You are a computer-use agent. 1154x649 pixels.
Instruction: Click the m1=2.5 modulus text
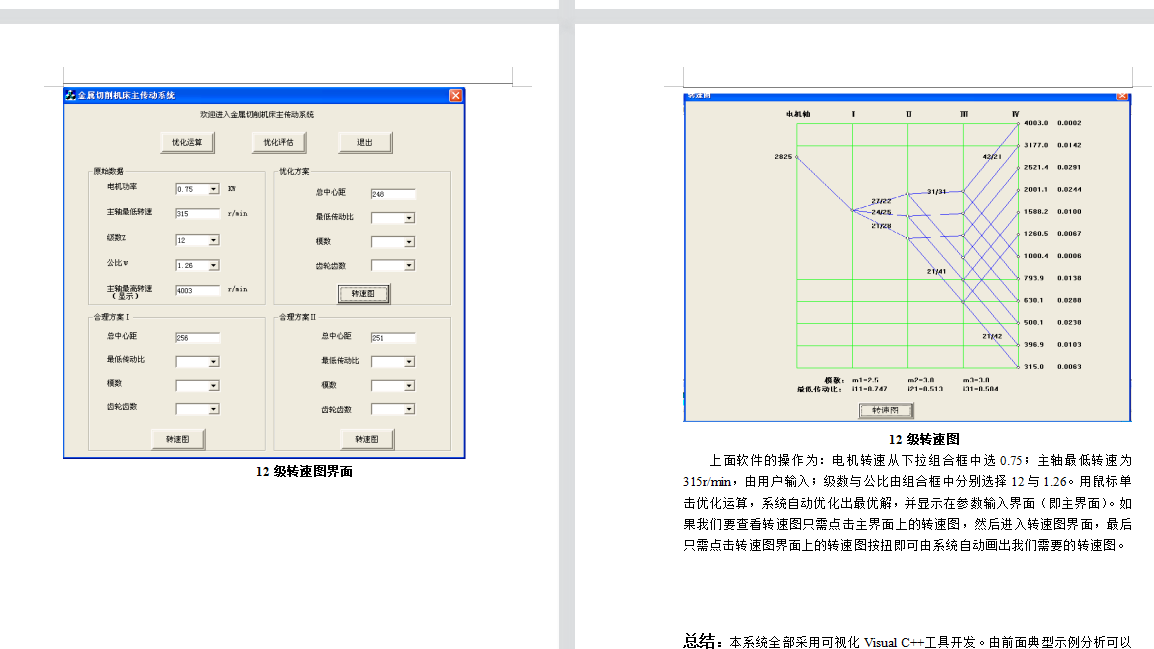click(x=866, y=380)
